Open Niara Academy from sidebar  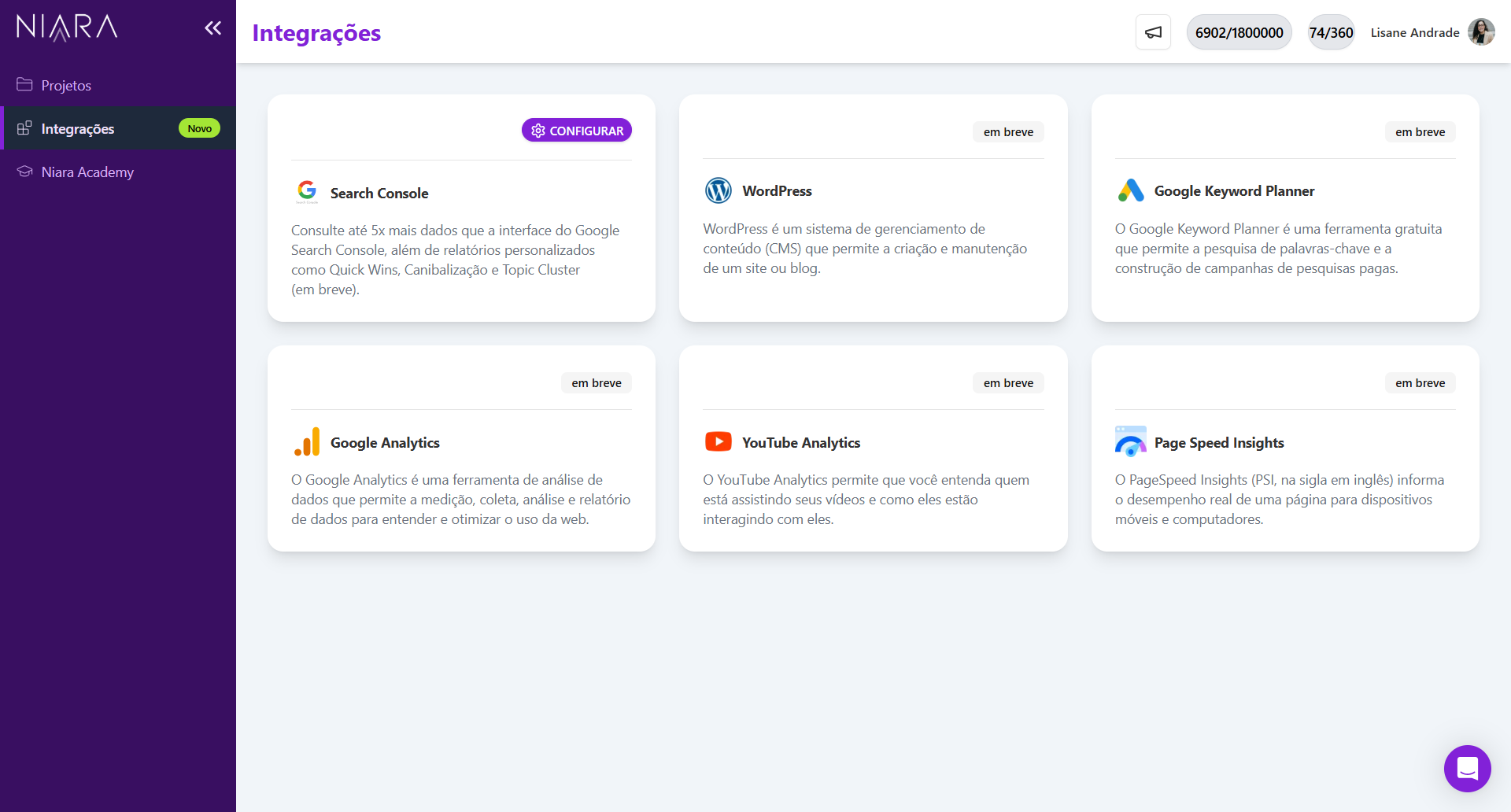point(87,172)
